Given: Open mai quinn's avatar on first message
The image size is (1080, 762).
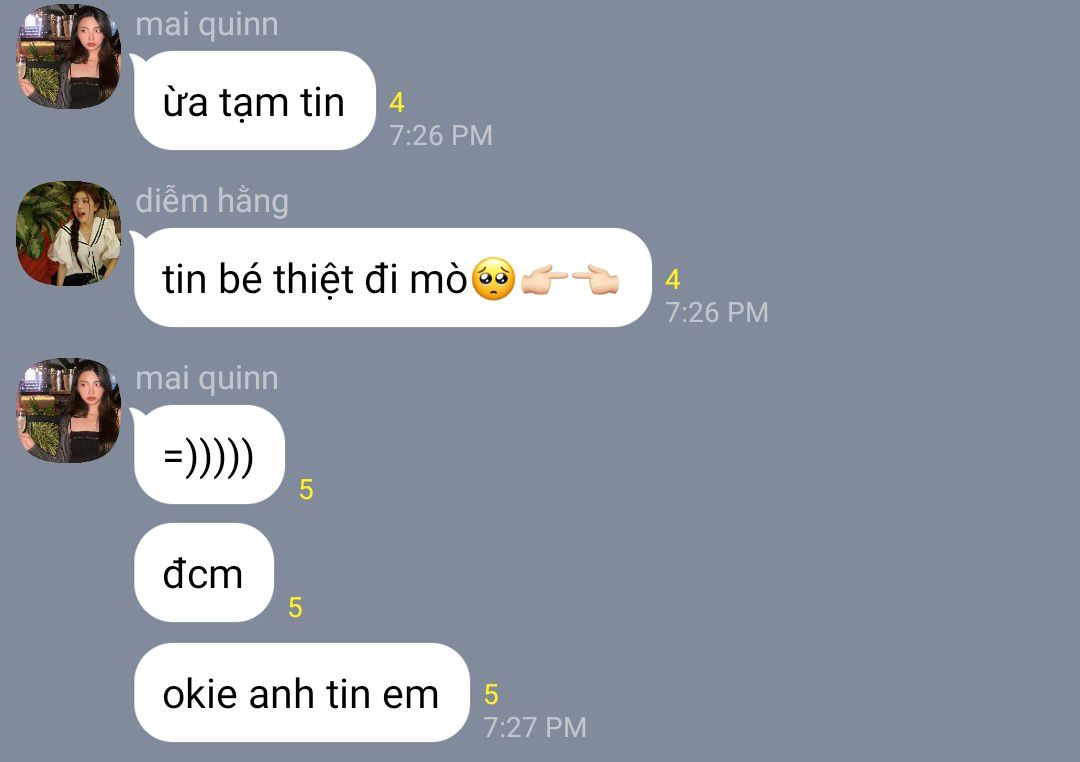Looking at the screenshot, I should pos(68,56).
